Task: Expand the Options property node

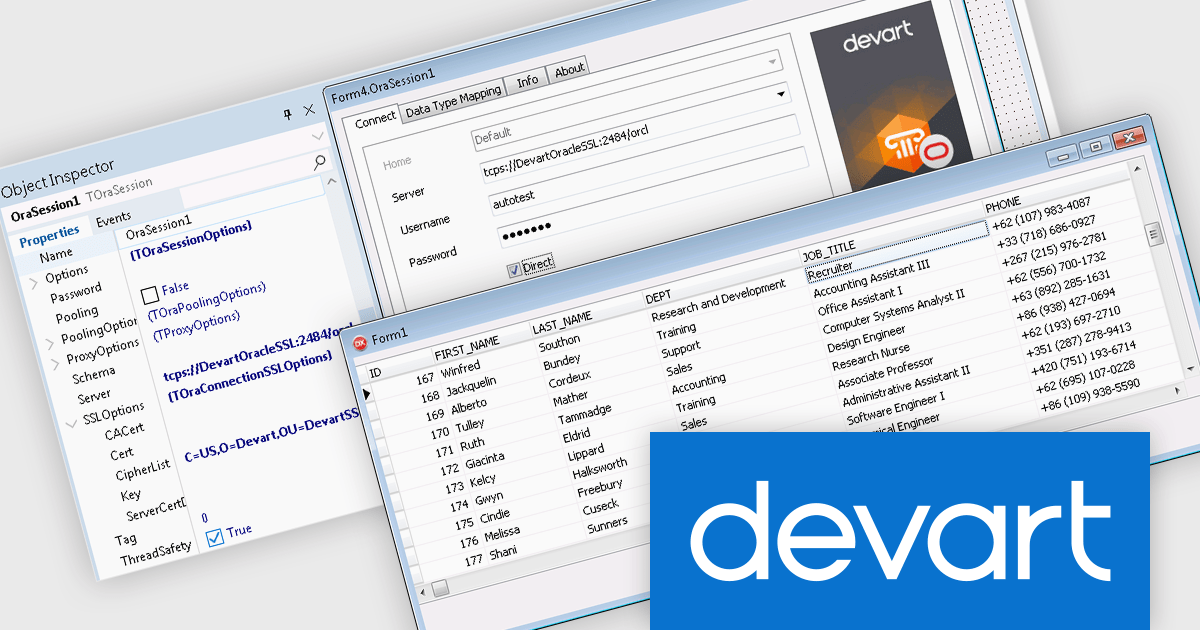Action: tap(34, 283)
